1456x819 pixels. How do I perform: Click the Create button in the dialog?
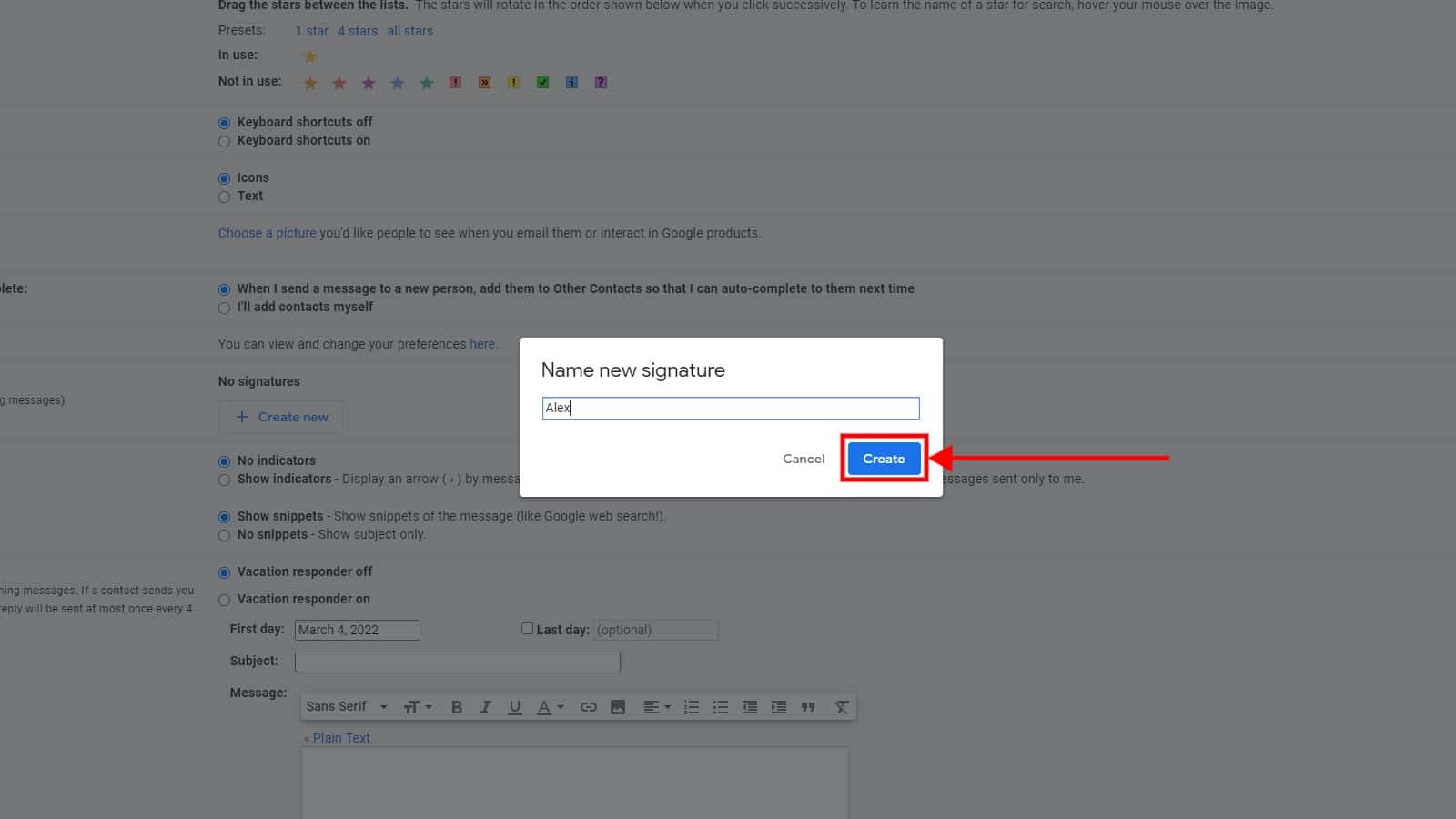(x=883, y=459)
